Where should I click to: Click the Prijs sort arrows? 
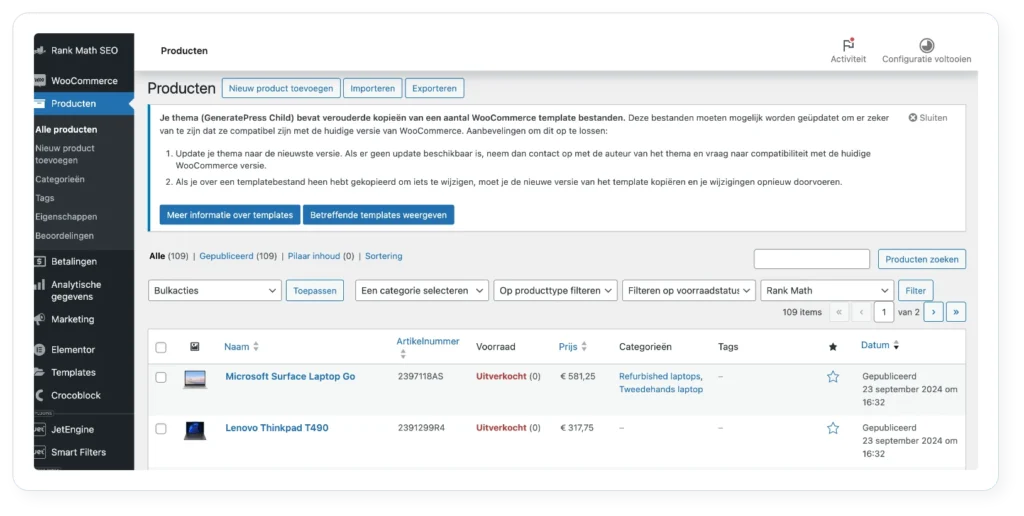584,347
